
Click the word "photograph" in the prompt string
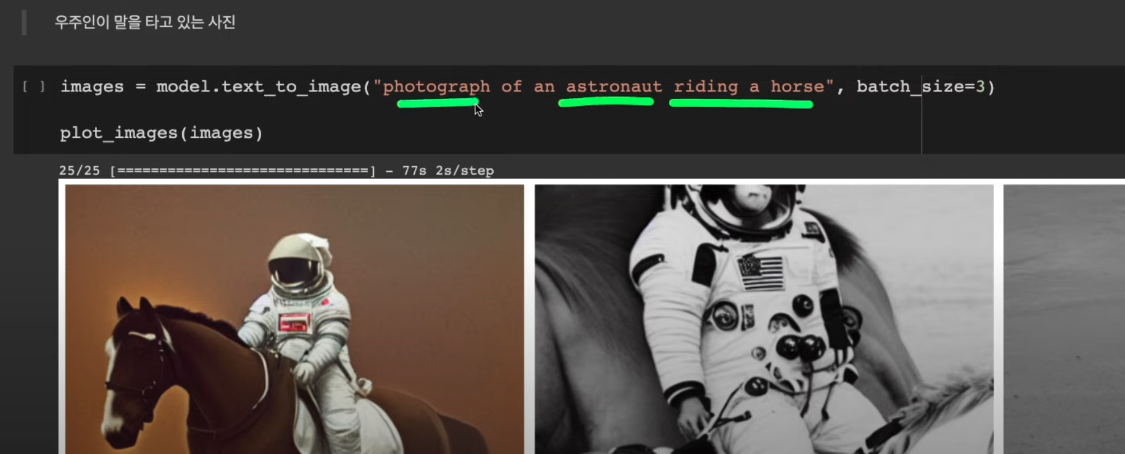coord(436,88)
